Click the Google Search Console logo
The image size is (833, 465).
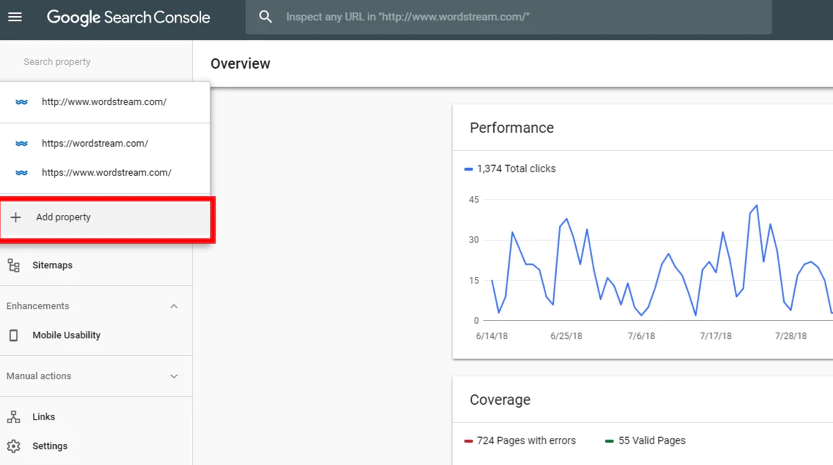(128, 18)
